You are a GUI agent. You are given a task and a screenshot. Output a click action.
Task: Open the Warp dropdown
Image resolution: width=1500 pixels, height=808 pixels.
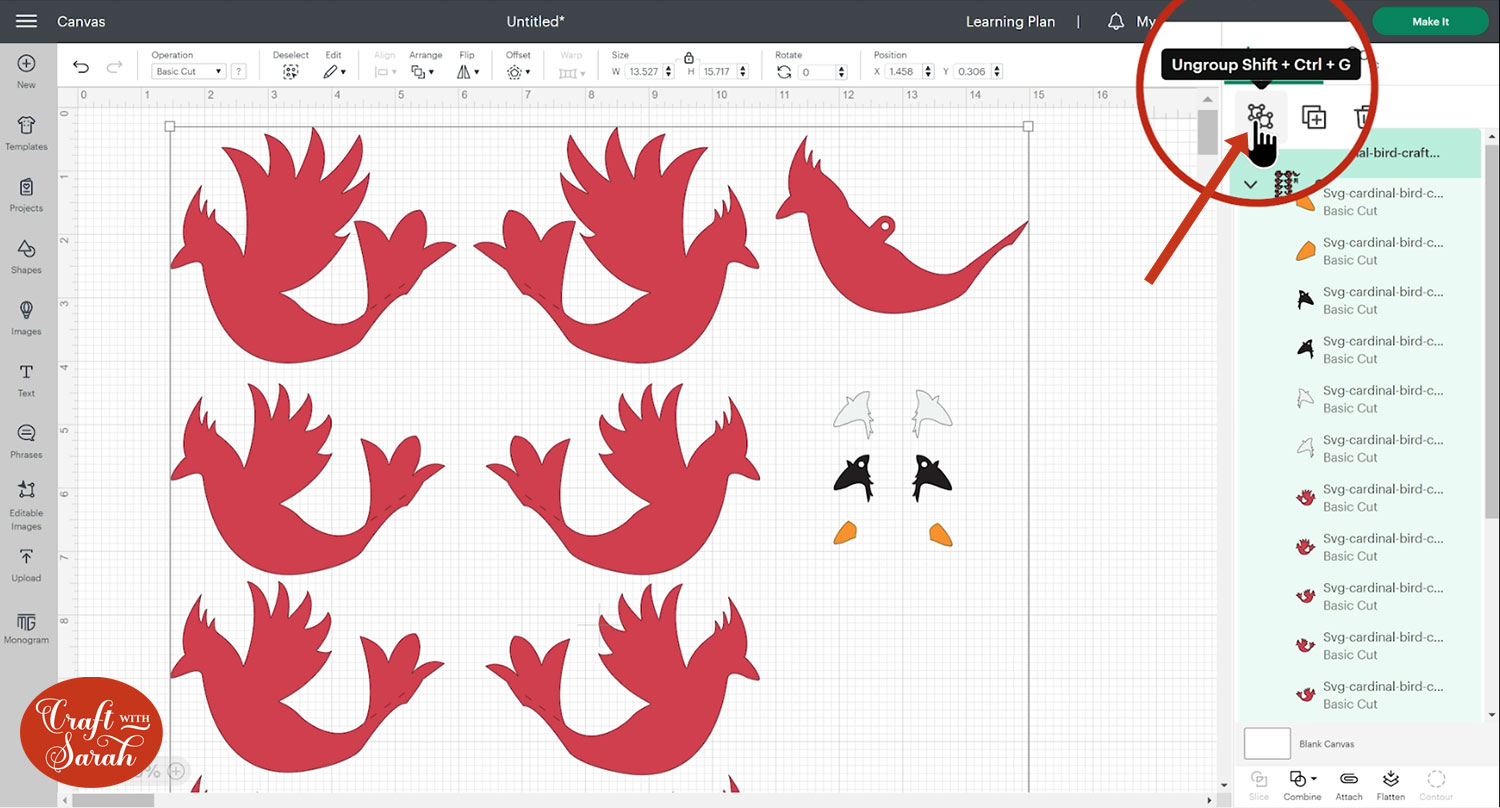571,72
